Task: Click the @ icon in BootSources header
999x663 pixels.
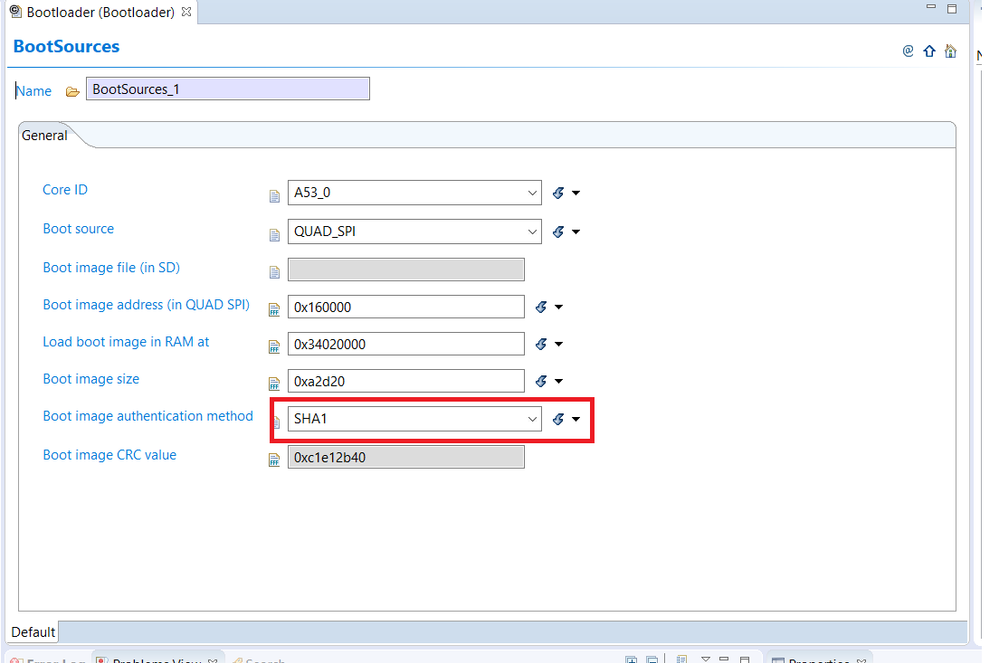Action: click(x=908, y=51)
